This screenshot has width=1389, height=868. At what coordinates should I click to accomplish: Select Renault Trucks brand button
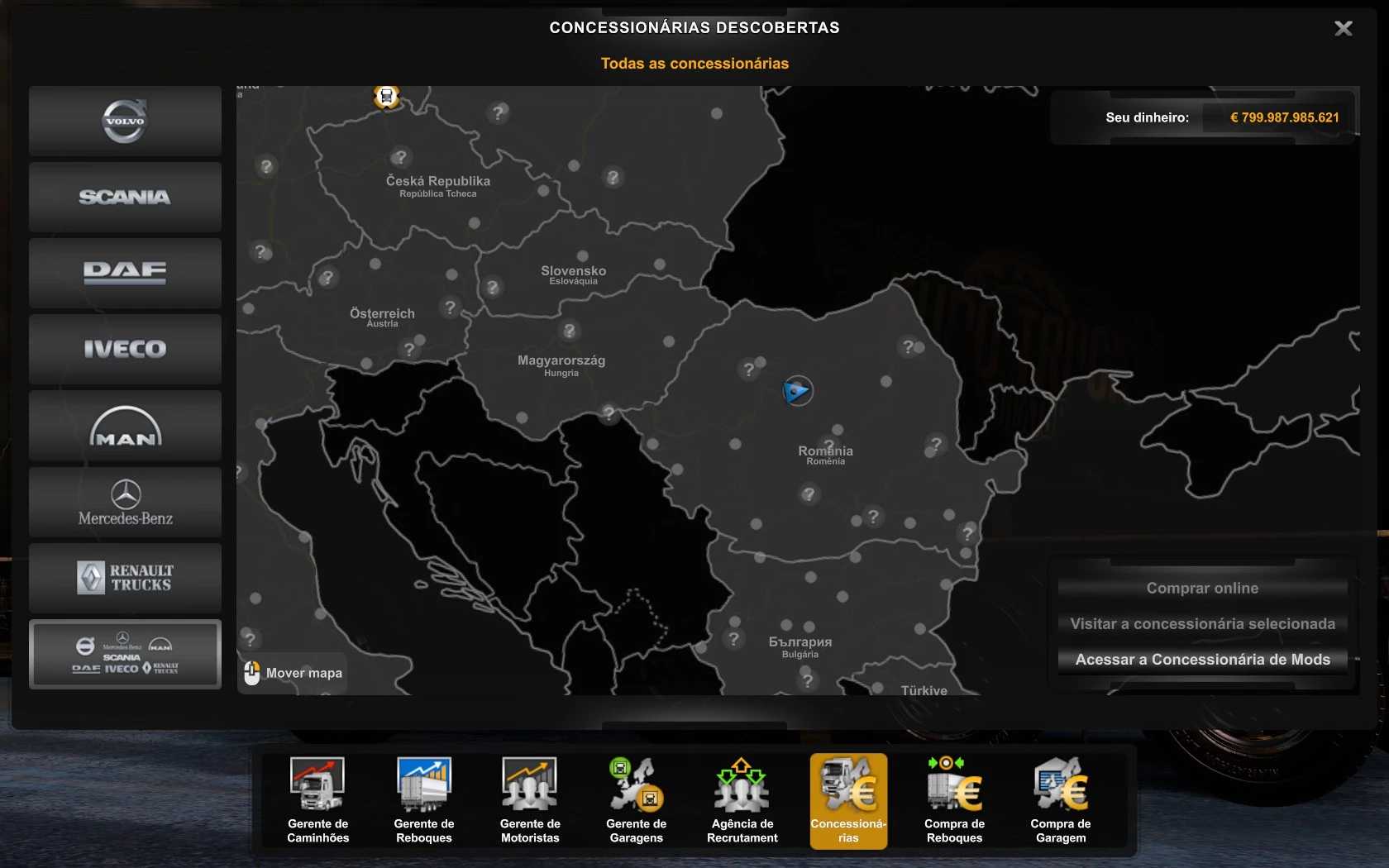pyautogui.click(x=125, y=579)
